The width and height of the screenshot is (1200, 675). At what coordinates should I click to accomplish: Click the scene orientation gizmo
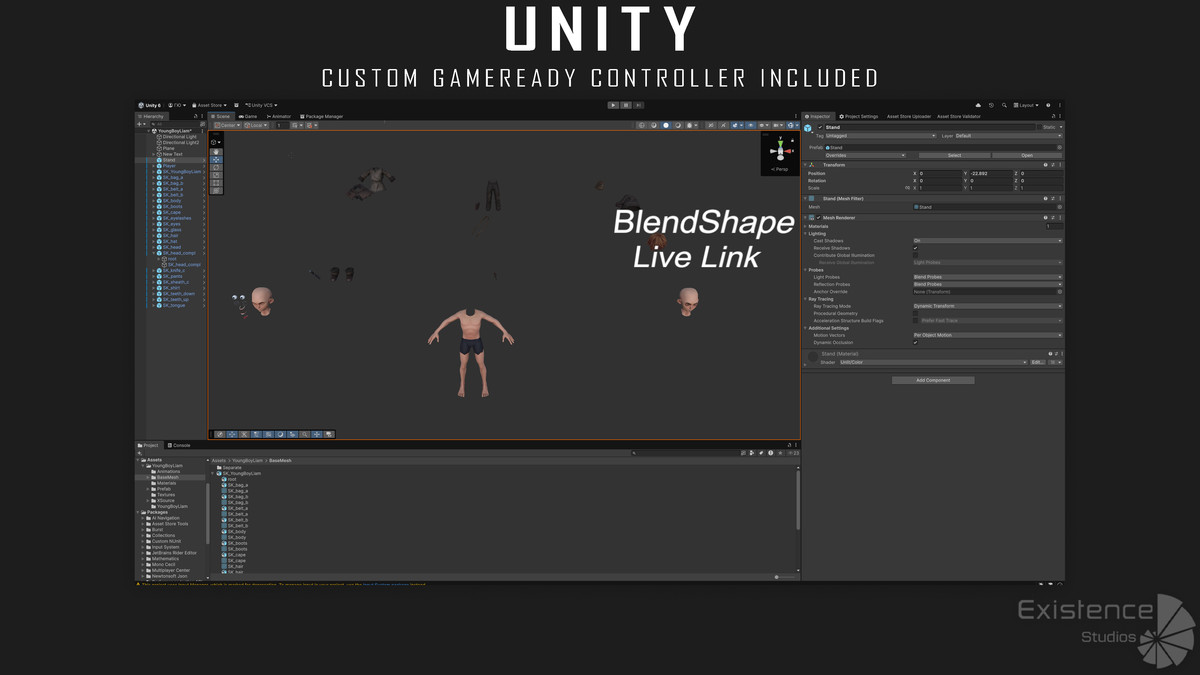tap(780, 151)
